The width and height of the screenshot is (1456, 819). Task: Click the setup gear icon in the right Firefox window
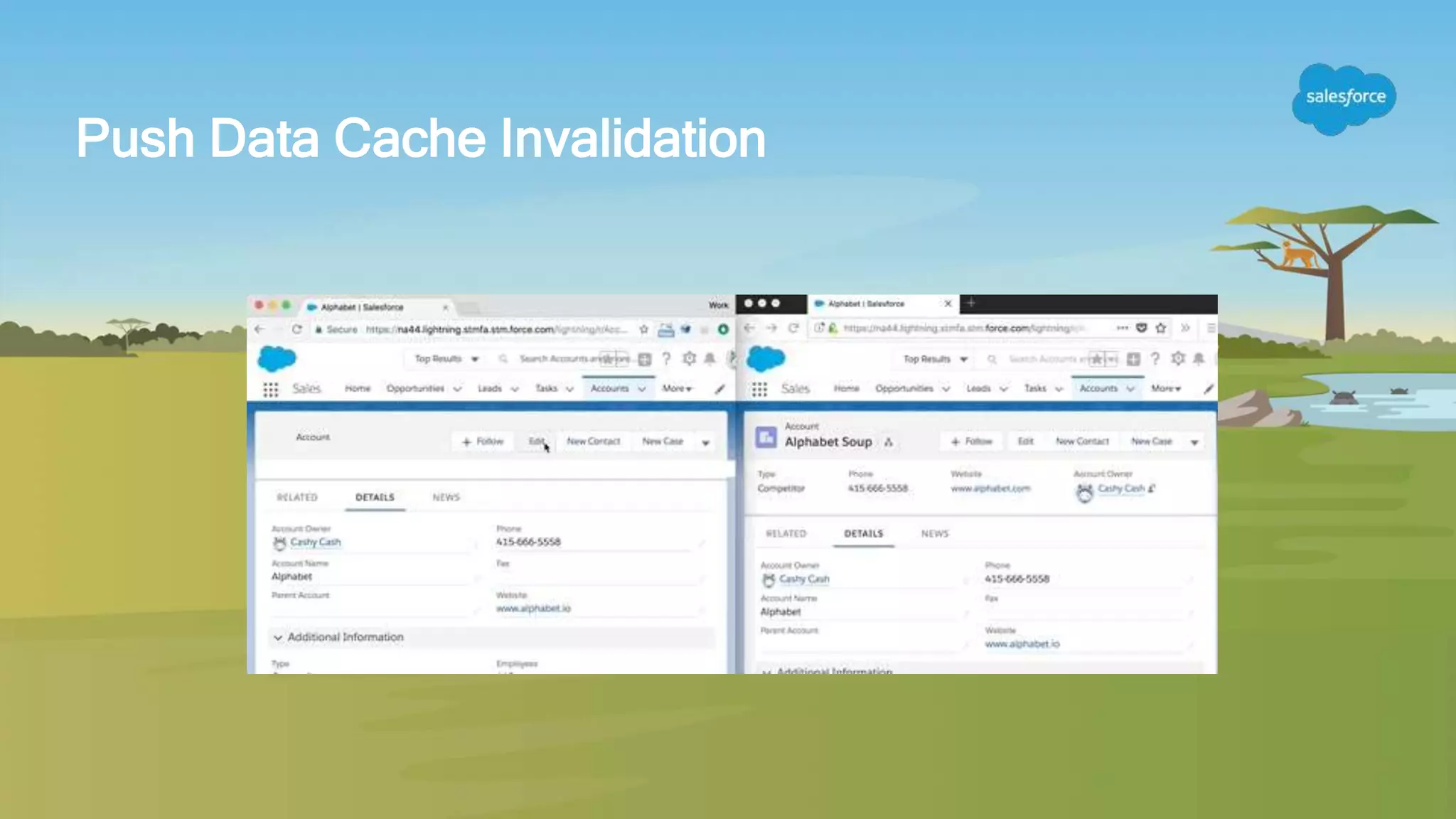tap(1178, 359)
